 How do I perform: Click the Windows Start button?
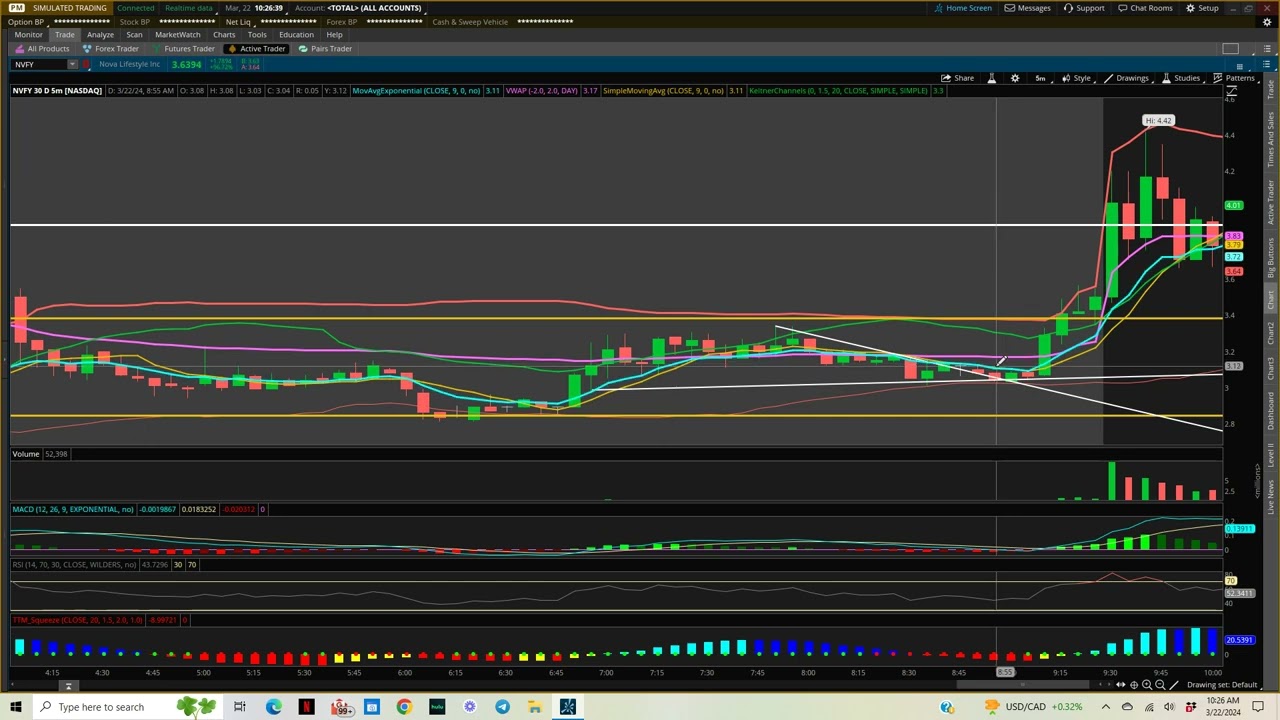click(x=15, y=707)
